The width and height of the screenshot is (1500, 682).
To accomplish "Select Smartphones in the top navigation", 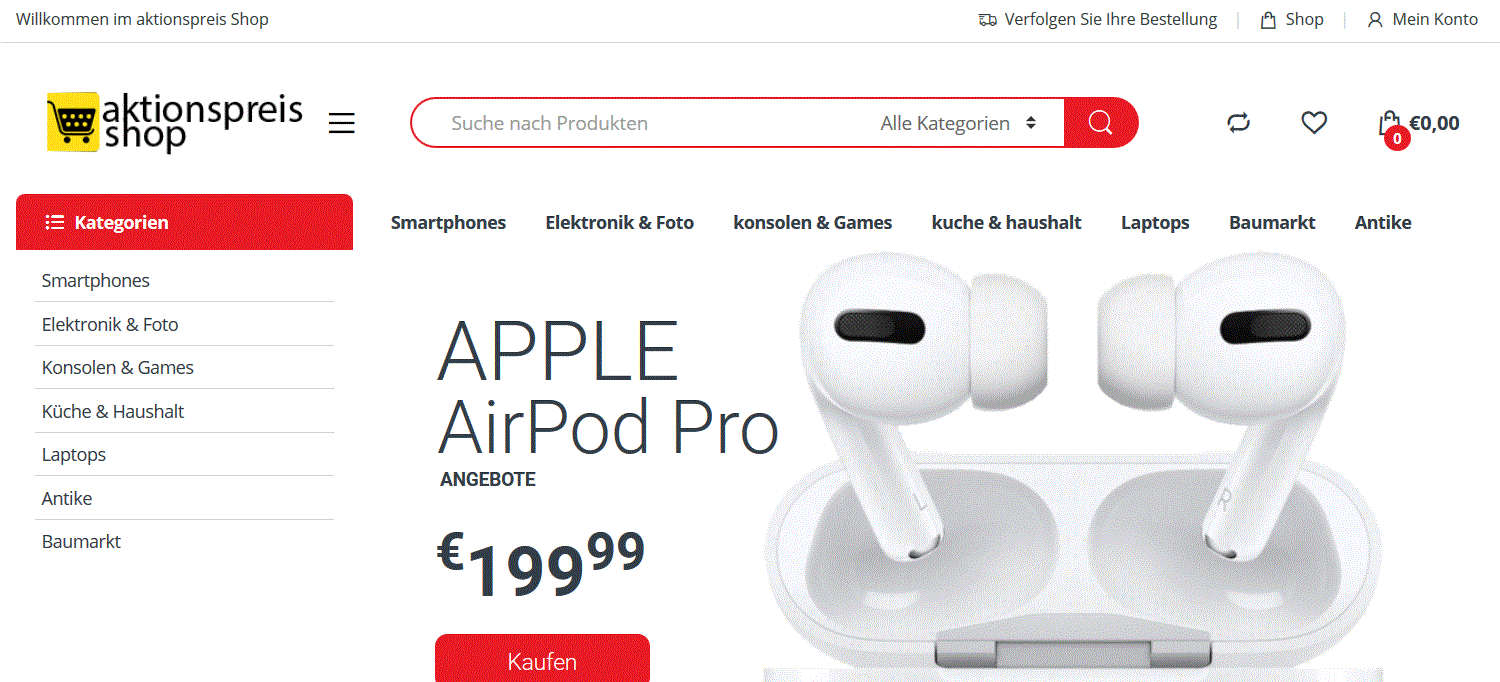I will (x=448, y=222).
